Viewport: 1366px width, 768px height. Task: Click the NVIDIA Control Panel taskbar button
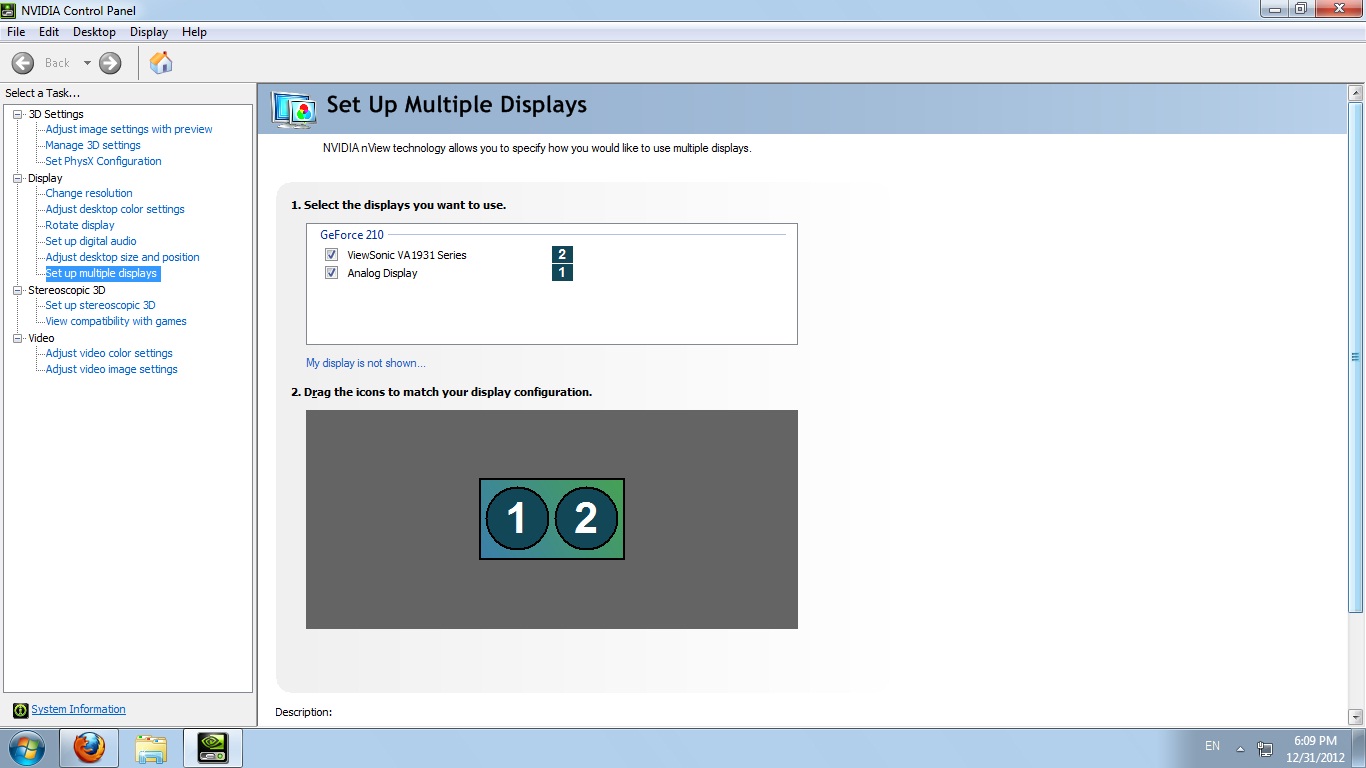click(213, 748)
